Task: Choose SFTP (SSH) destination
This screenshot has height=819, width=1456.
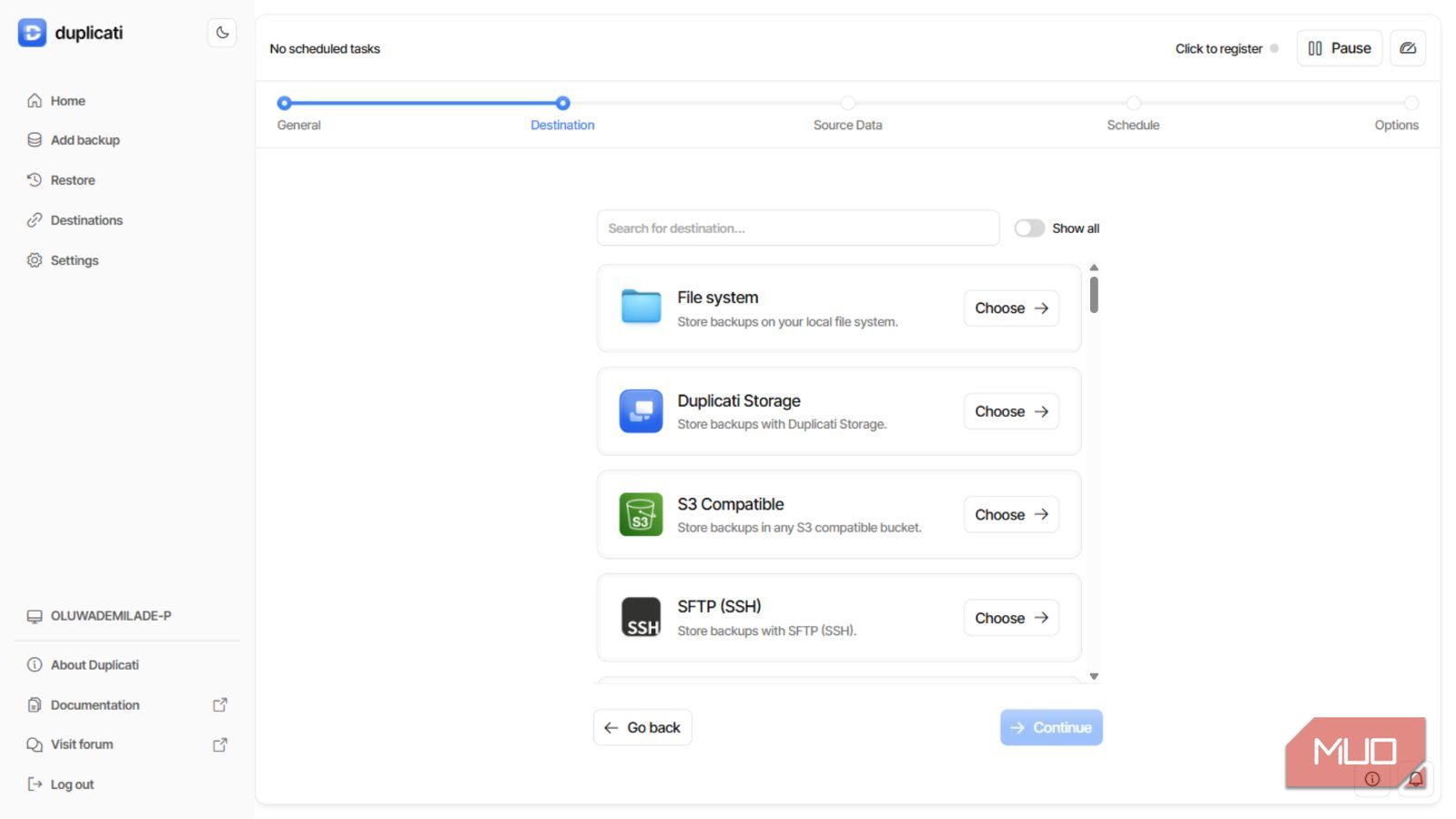Action: click(1011, 618)
